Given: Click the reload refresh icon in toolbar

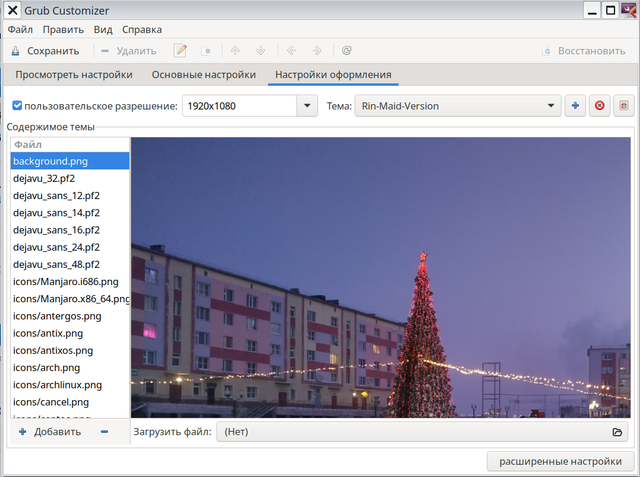Looking at the screenshot, I should pyautogui.click(x=347, y=51).
